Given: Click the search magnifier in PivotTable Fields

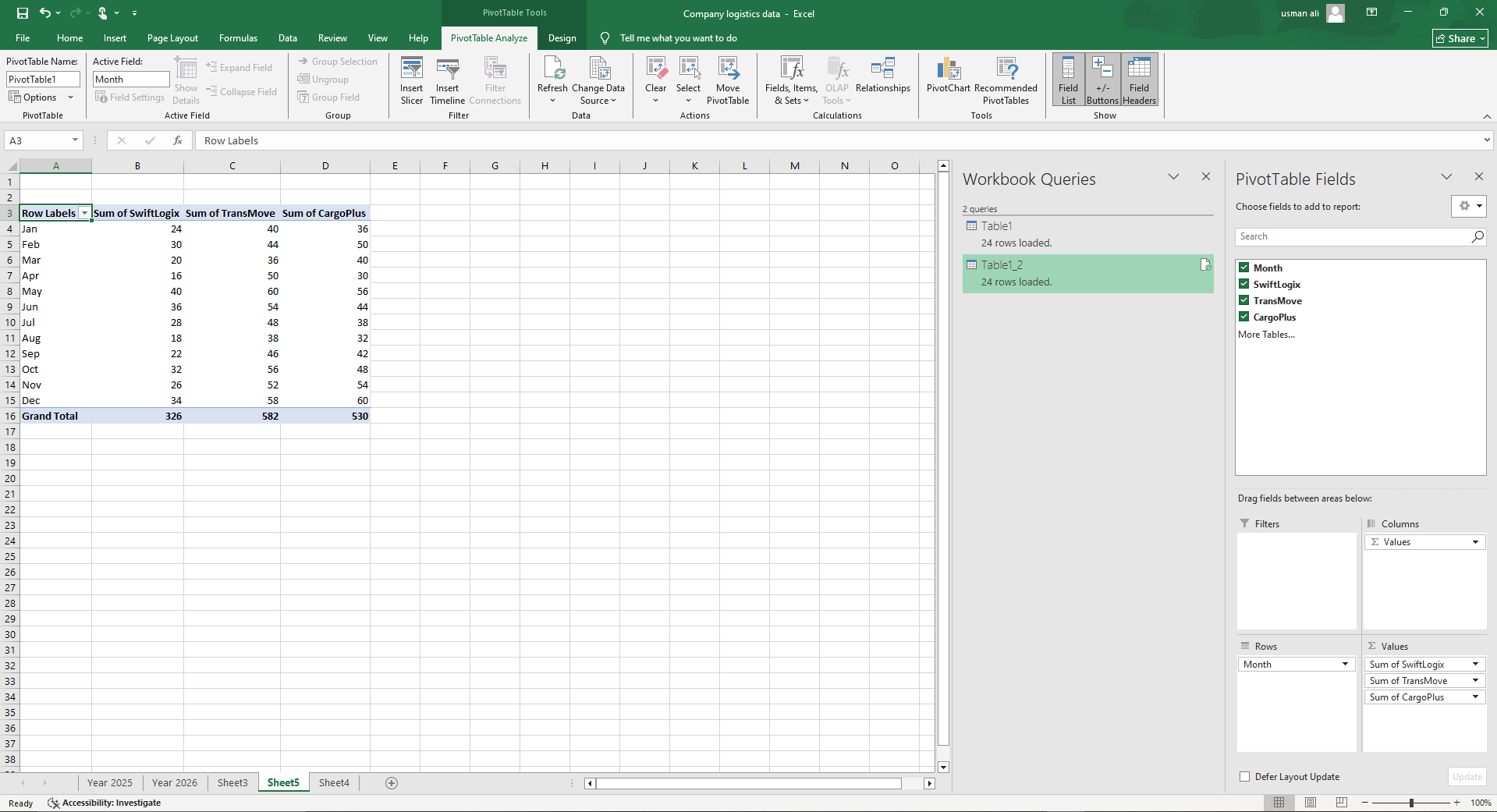Looking at the screenshot, I should (x=1477, y=236).
